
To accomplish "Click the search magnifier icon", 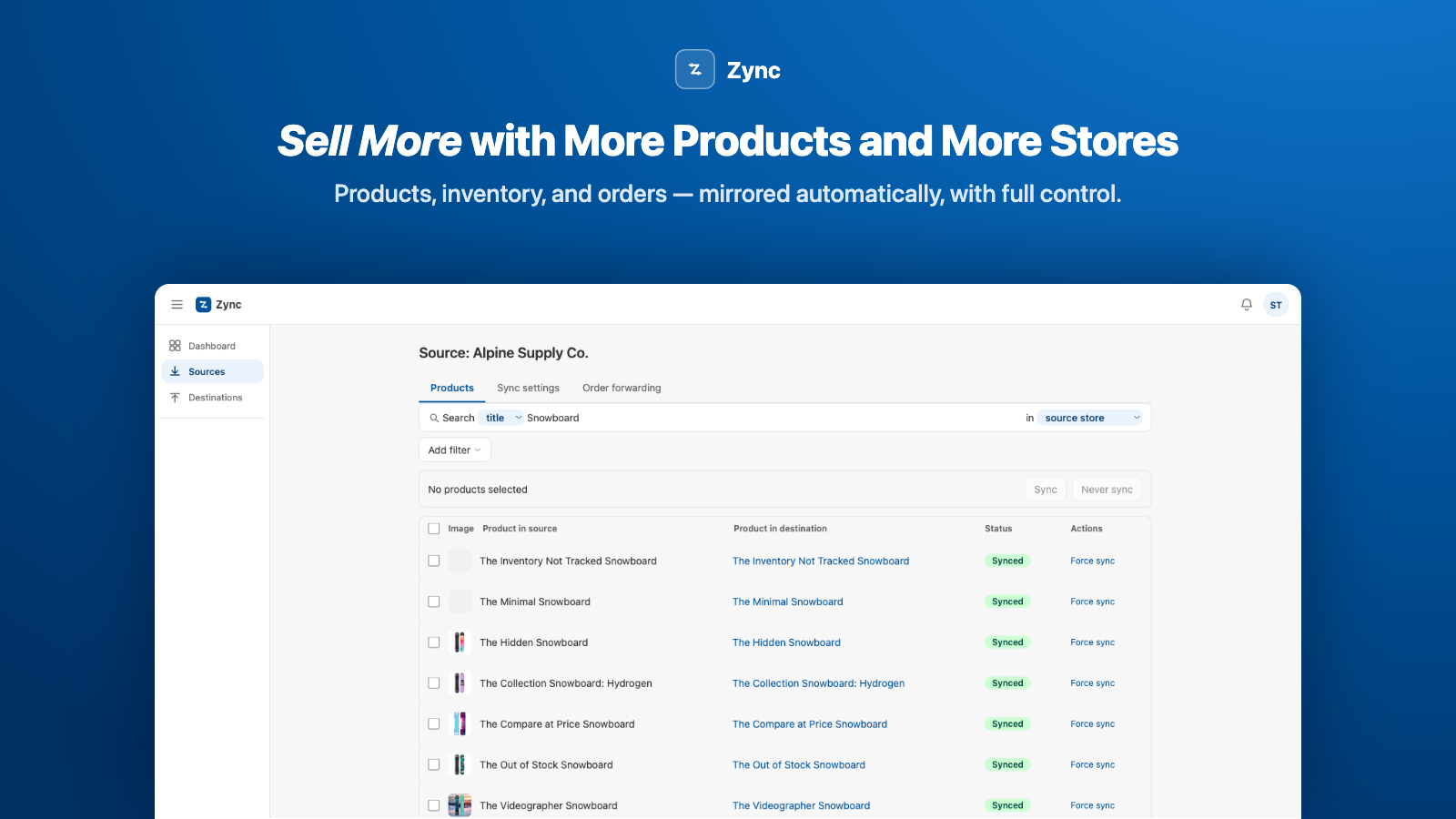I will coord(434,418).
